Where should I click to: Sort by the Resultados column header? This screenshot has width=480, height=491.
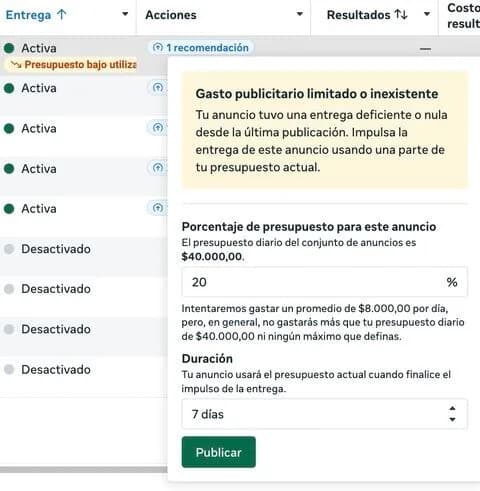pos(367,15)
